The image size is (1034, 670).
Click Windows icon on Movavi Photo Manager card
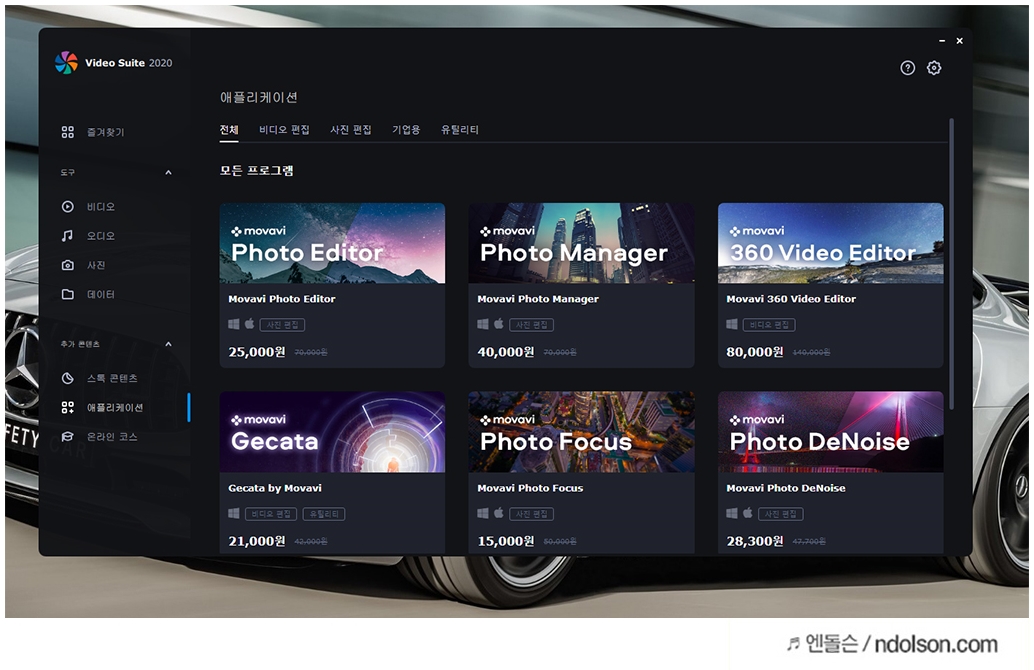pyautogui.click(x=483, y=324)
